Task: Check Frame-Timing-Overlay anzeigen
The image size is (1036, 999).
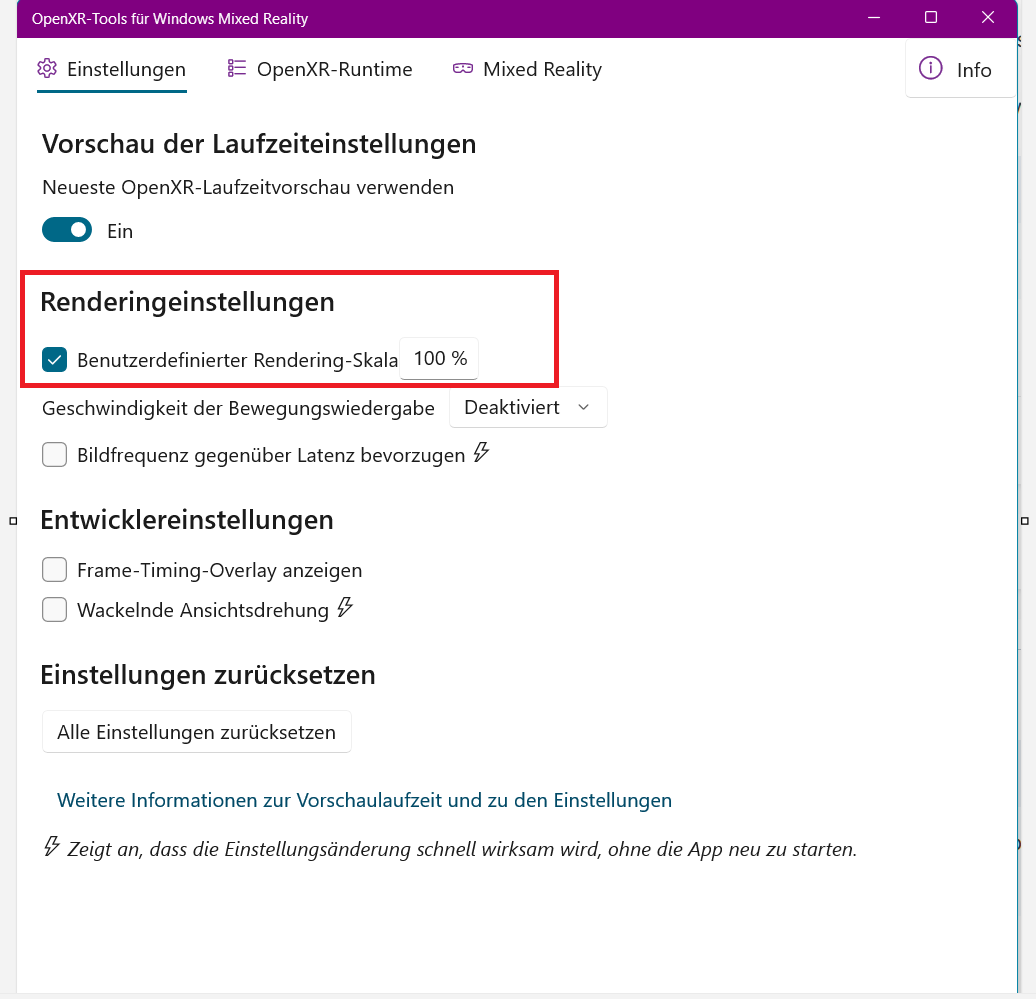Action: coord(54,570)
